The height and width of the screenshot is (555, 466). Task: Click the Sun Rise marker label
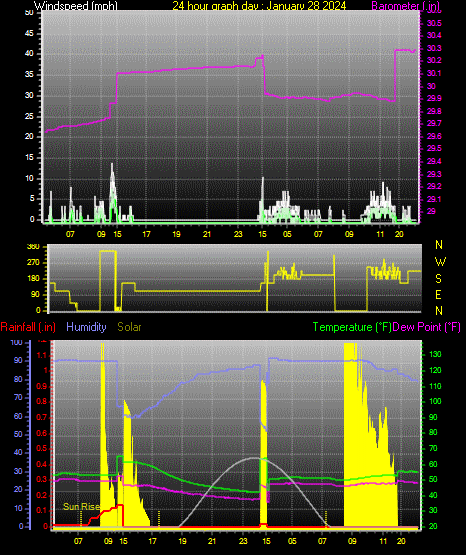click(81, 507)
